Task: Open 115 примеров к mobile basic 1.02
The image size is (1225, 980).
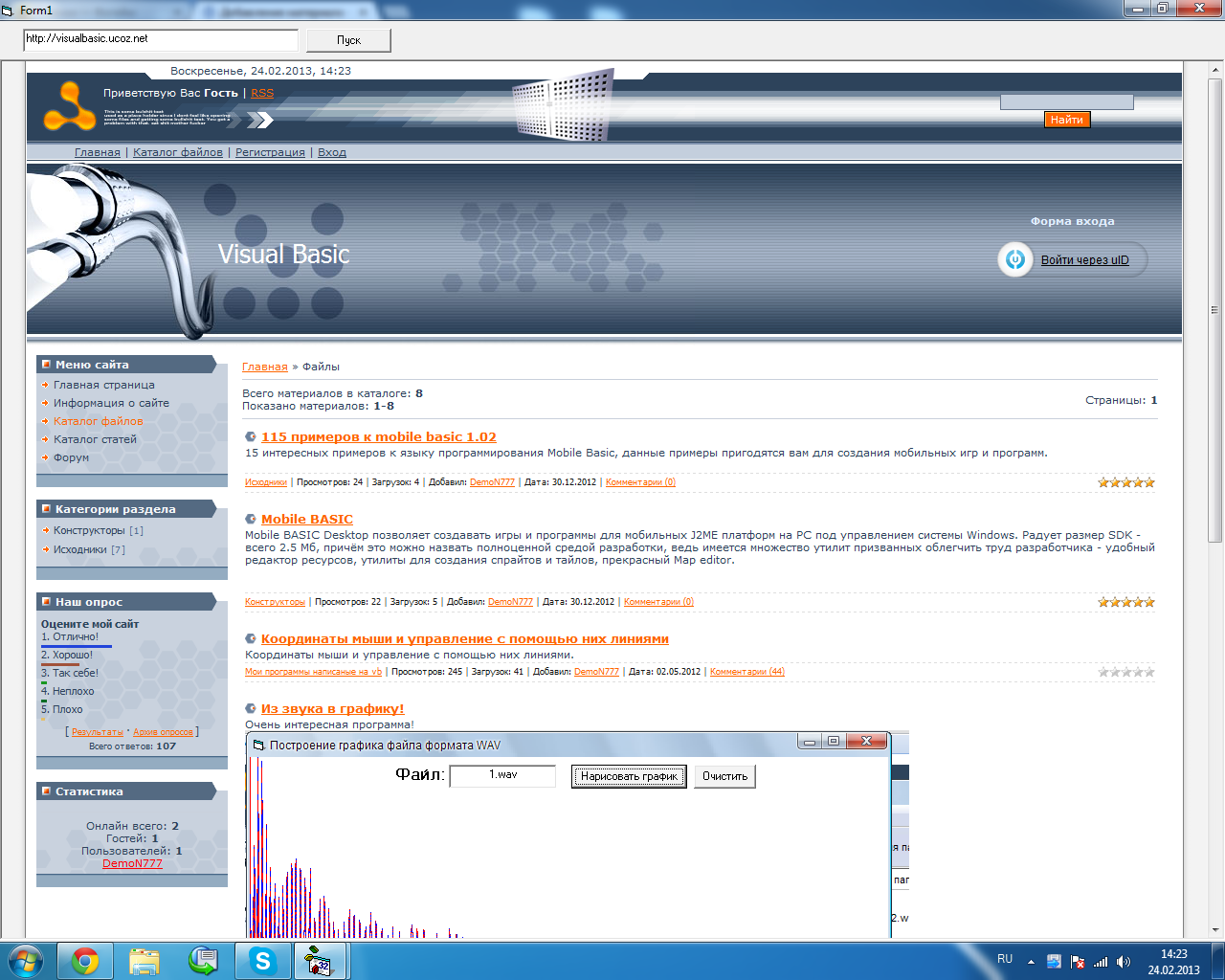Action: tap(379, 436)
